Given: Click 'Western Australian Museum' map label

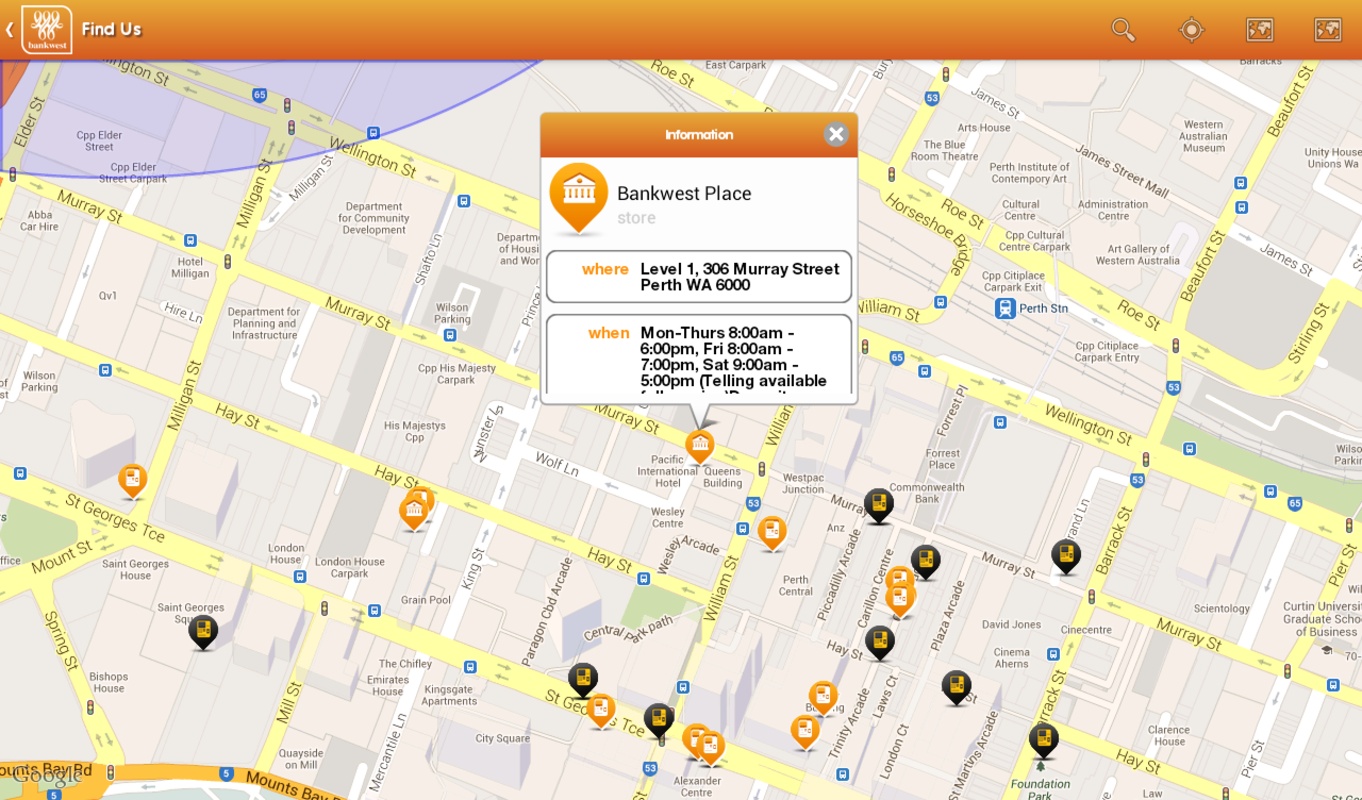Looking at the screenshot, I should [x=1203, y=136].
